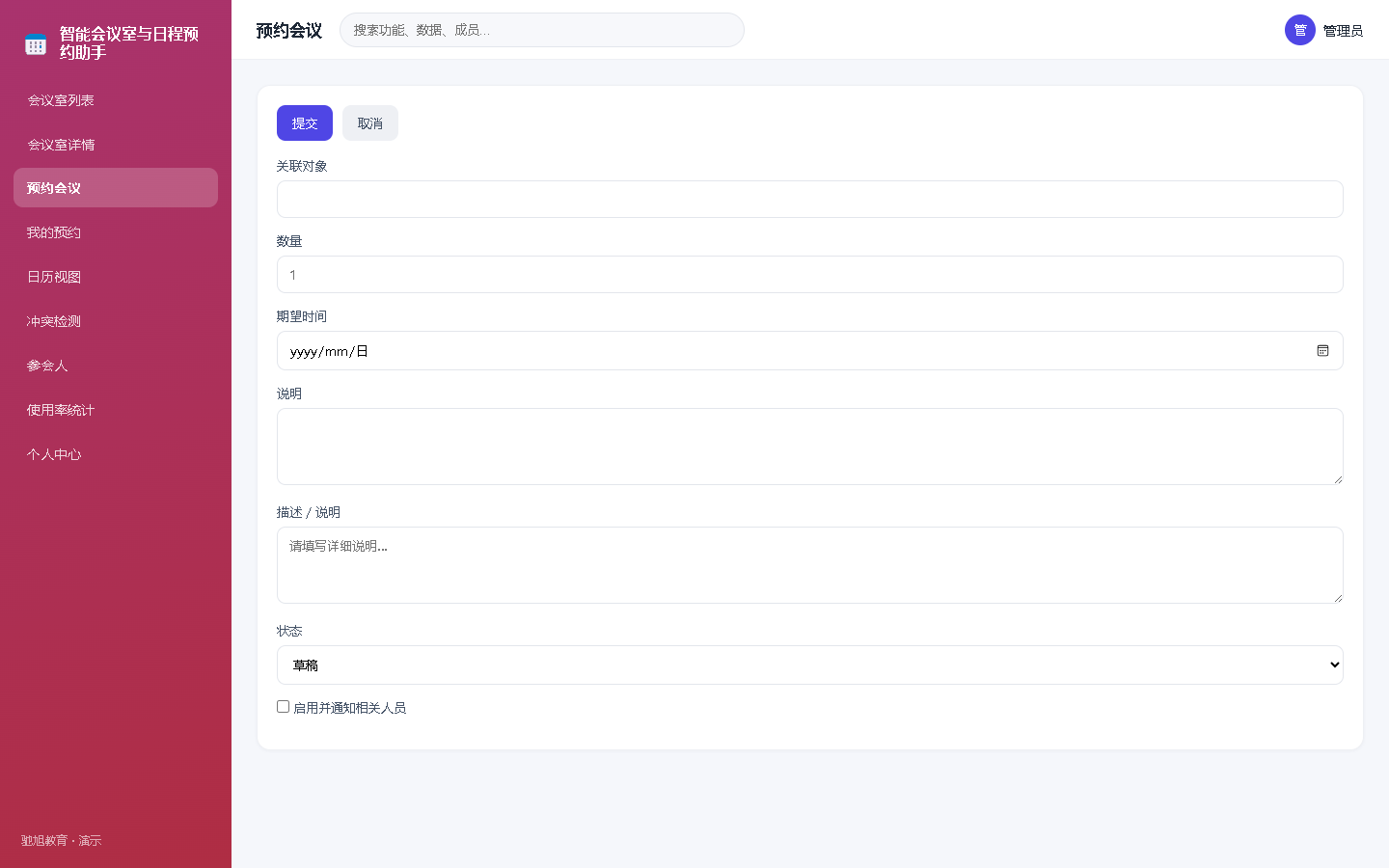This screenshot has width=1389, height=868.
Task: Click the 智能会议室与日程预约助手 app title
Action: pos(129,43)
